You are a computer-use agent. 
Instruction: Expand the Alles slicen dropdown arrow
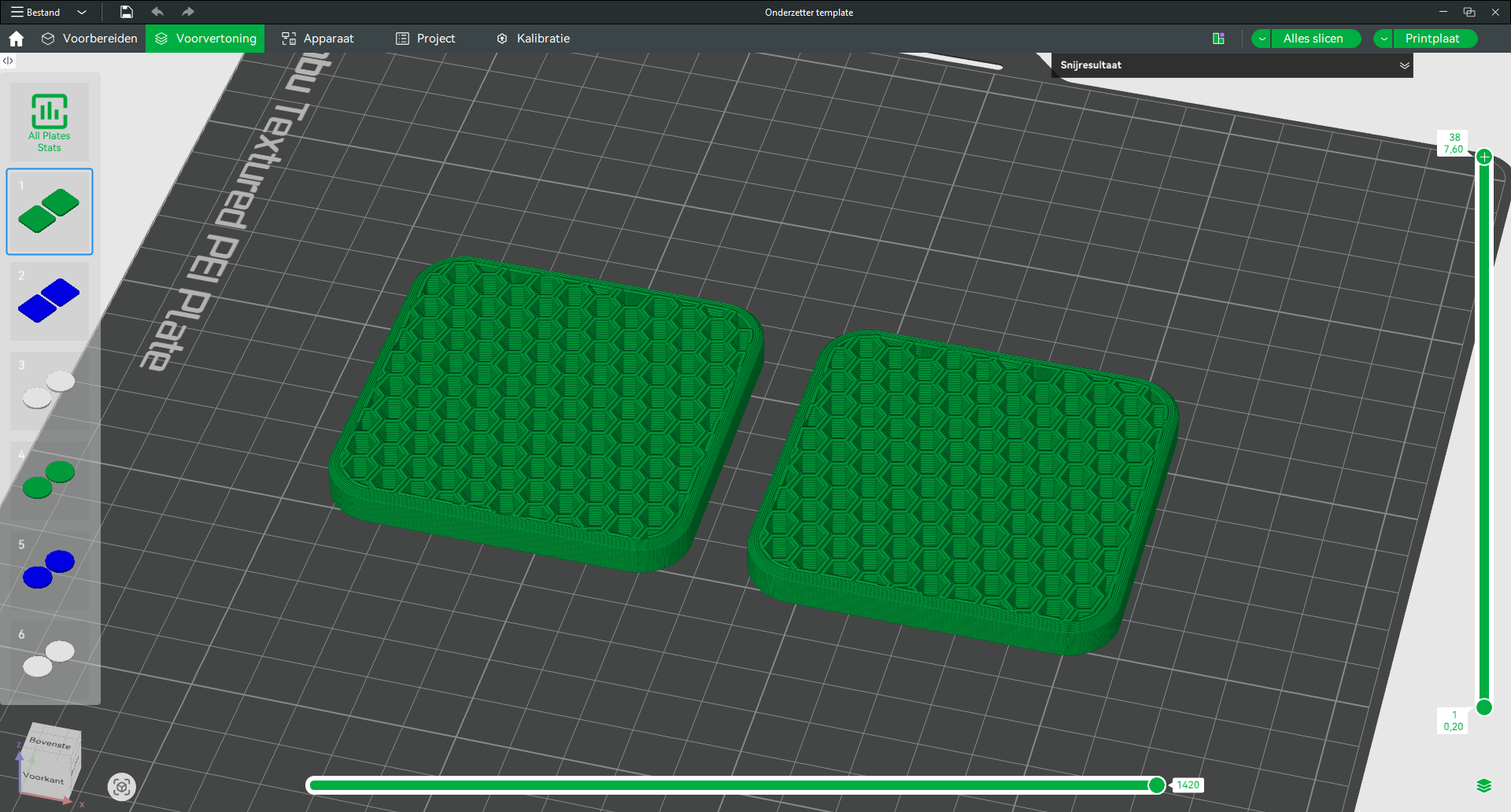click(x=1262, y=39)
